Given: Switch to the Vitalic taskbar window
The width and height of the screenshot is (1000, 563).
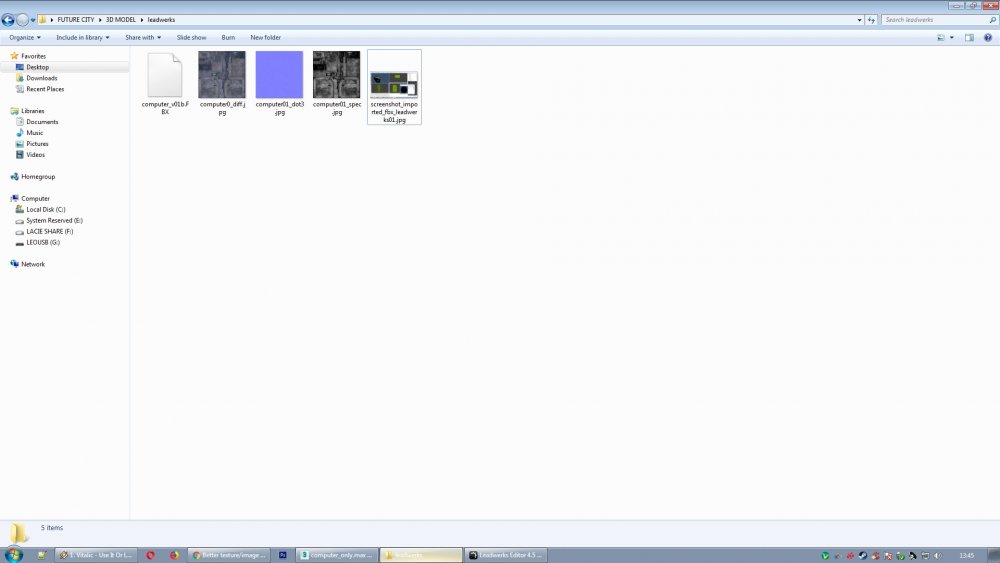Looking at the screenshot, I should [96, 555].
